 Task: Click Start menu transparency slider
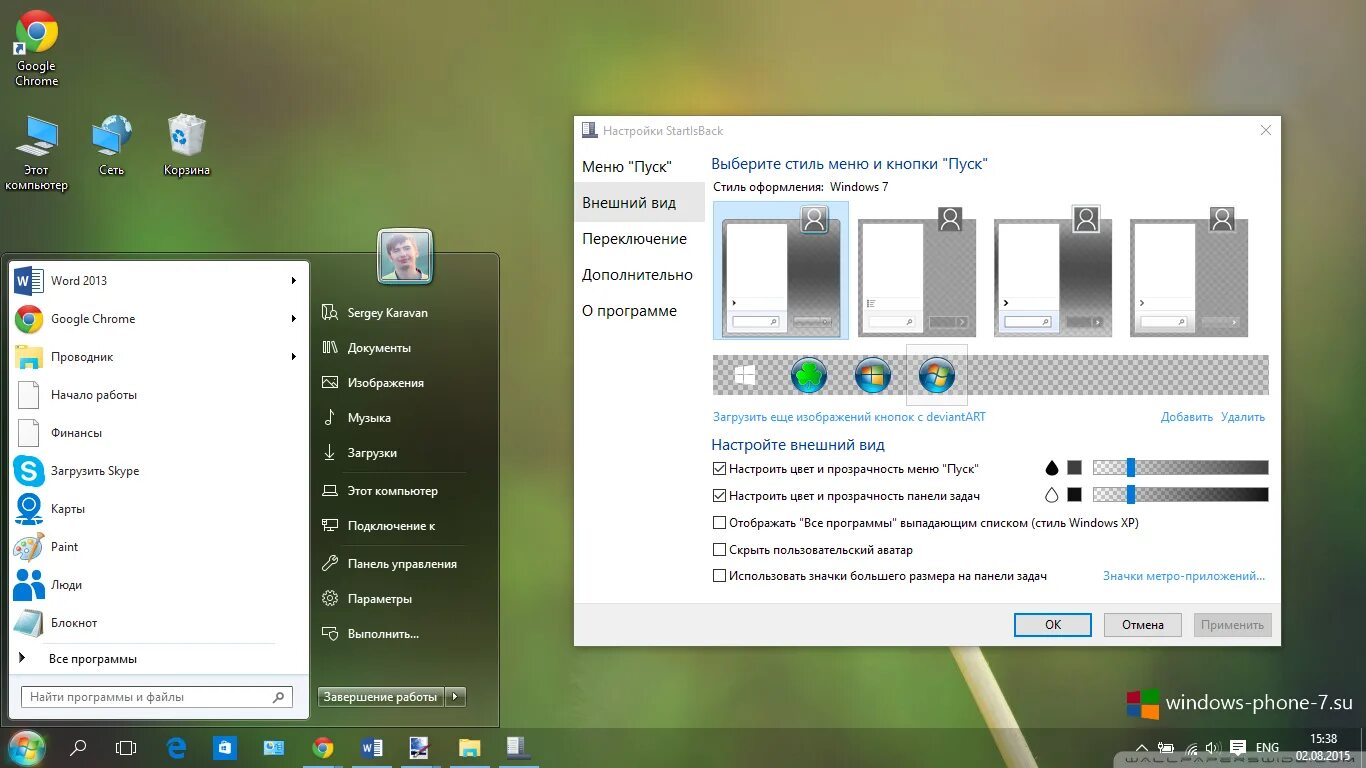point(1180,467)
